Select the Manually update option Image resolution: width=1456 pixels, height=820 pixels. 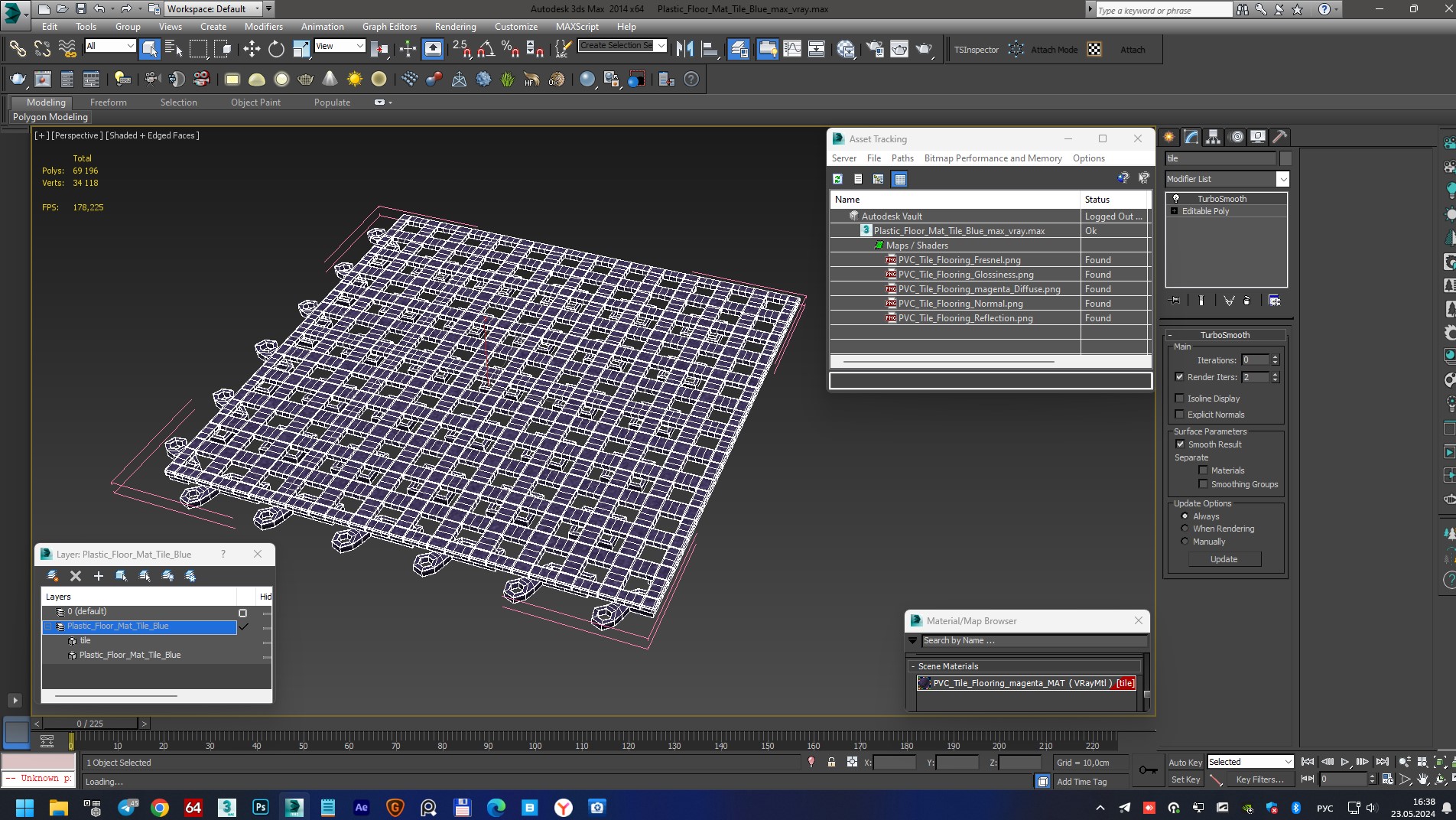click(1185, 542)
